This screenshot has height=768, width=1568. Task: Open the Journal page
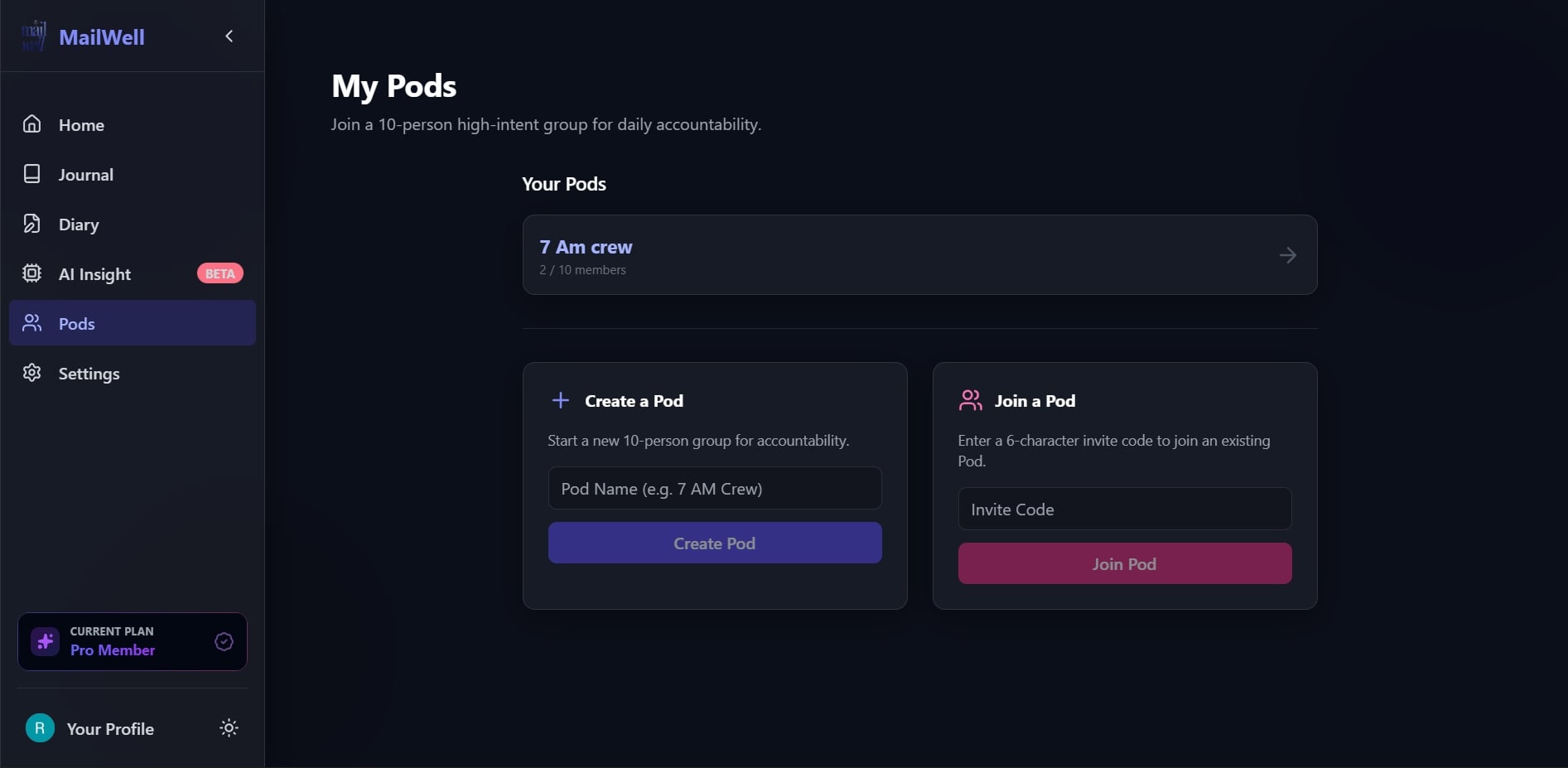(x=85, y=175)
